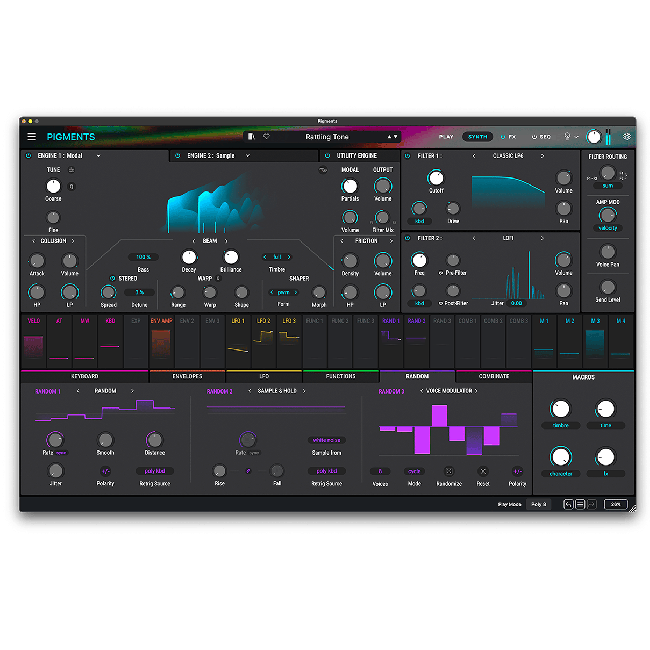Open the ENVELOPES modulation tab
The image size is (650, 650).
[x=187, y=376]
